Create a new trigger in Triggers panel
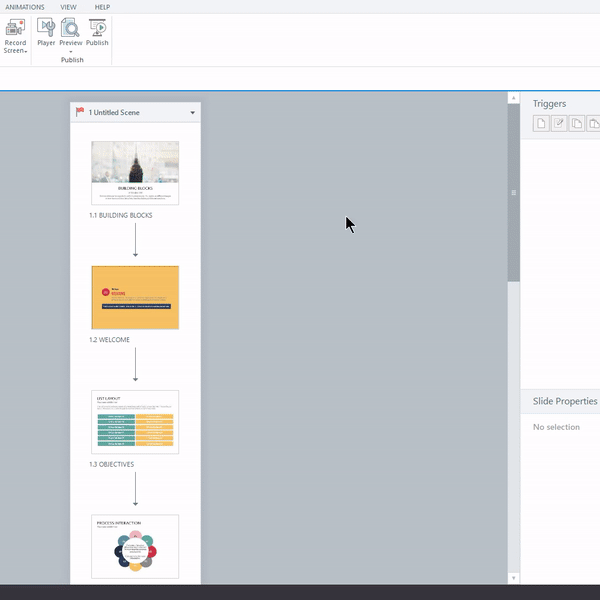 541,123
